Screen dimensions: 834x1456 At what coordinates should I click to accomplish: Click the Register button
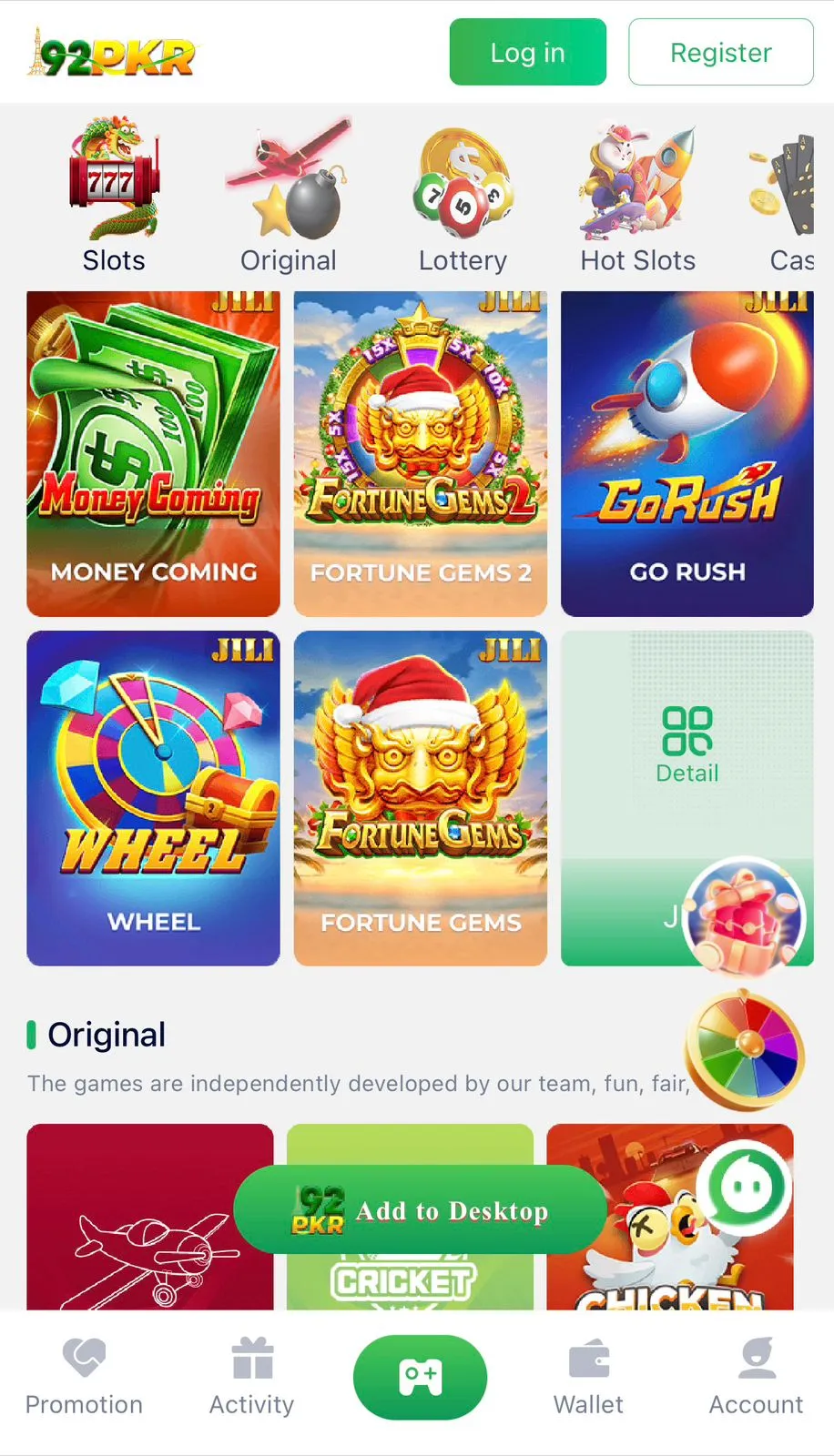(721, 52)
